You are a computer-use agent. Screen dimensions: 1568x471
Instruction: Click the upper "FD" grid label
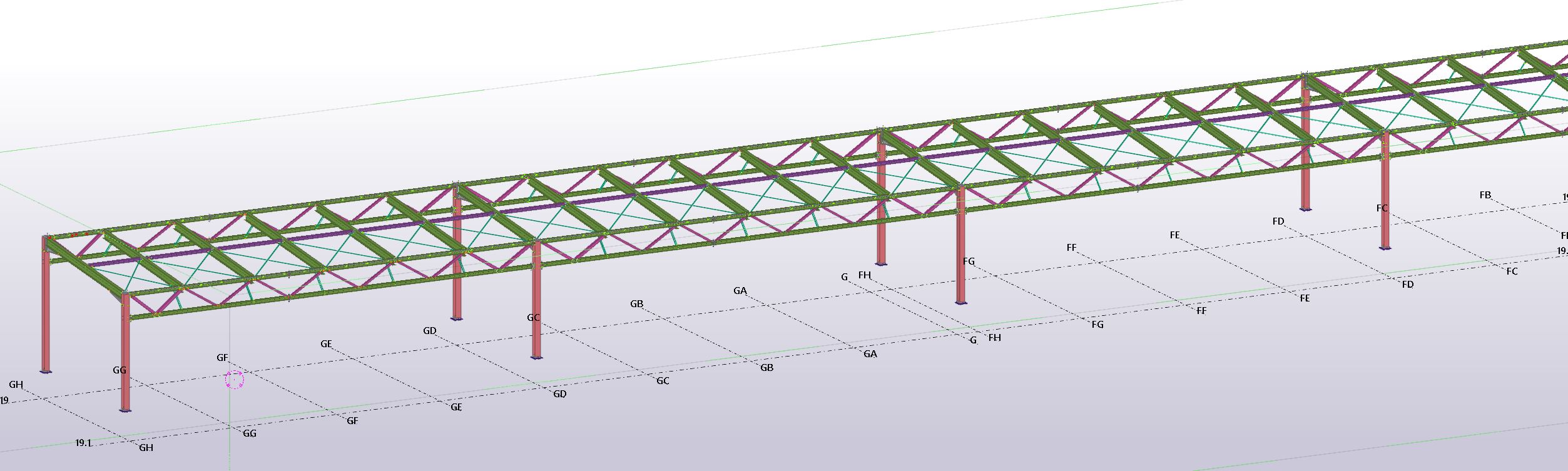(1278, 221)
